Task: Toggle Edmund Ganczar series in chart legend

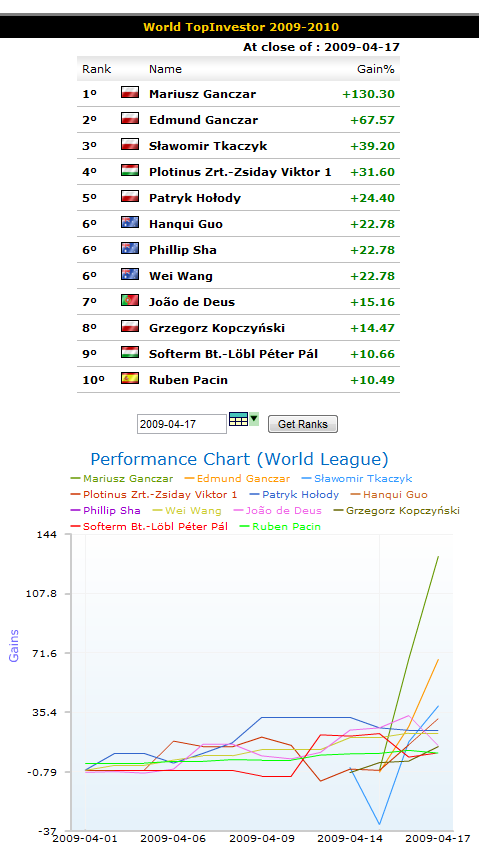Action: click(237, 479)
